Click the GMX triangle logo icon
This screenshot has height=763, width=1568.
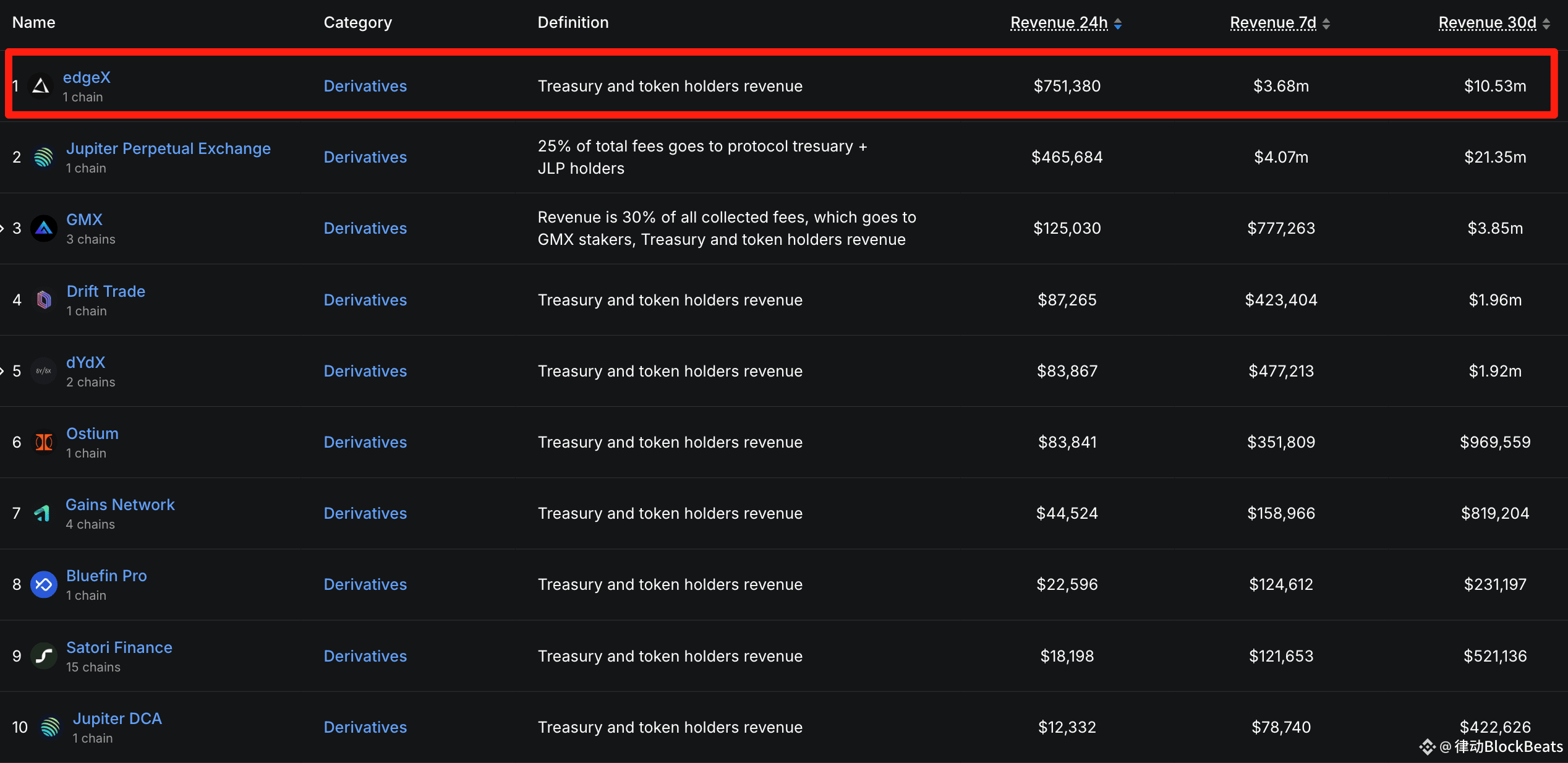click(43, 228)
